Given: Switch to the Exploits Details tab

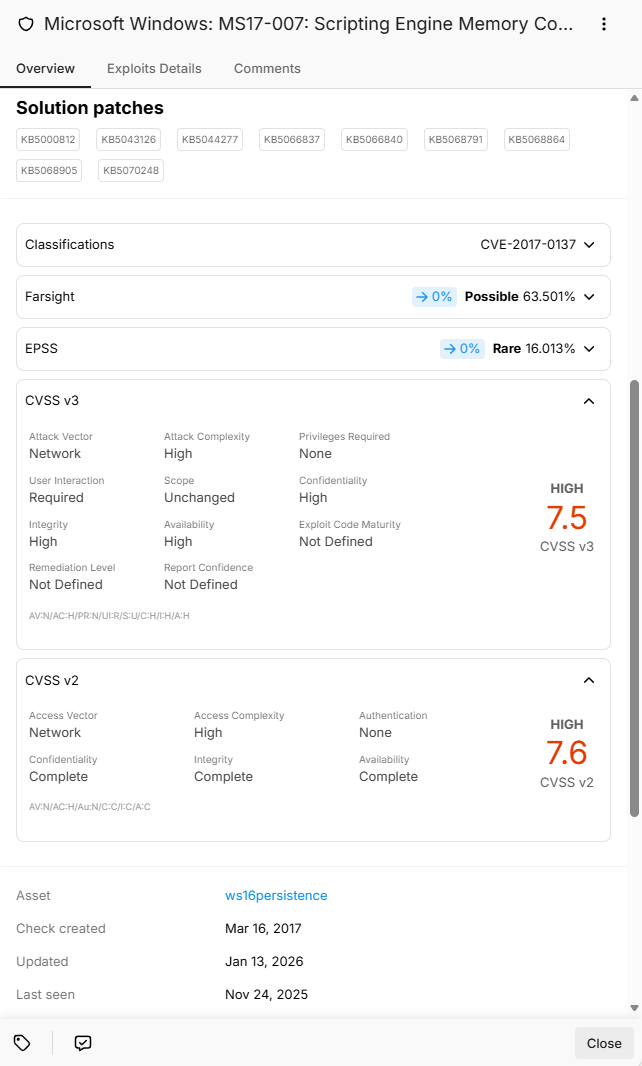Looking at the screenshot, I should coord(154,69).
